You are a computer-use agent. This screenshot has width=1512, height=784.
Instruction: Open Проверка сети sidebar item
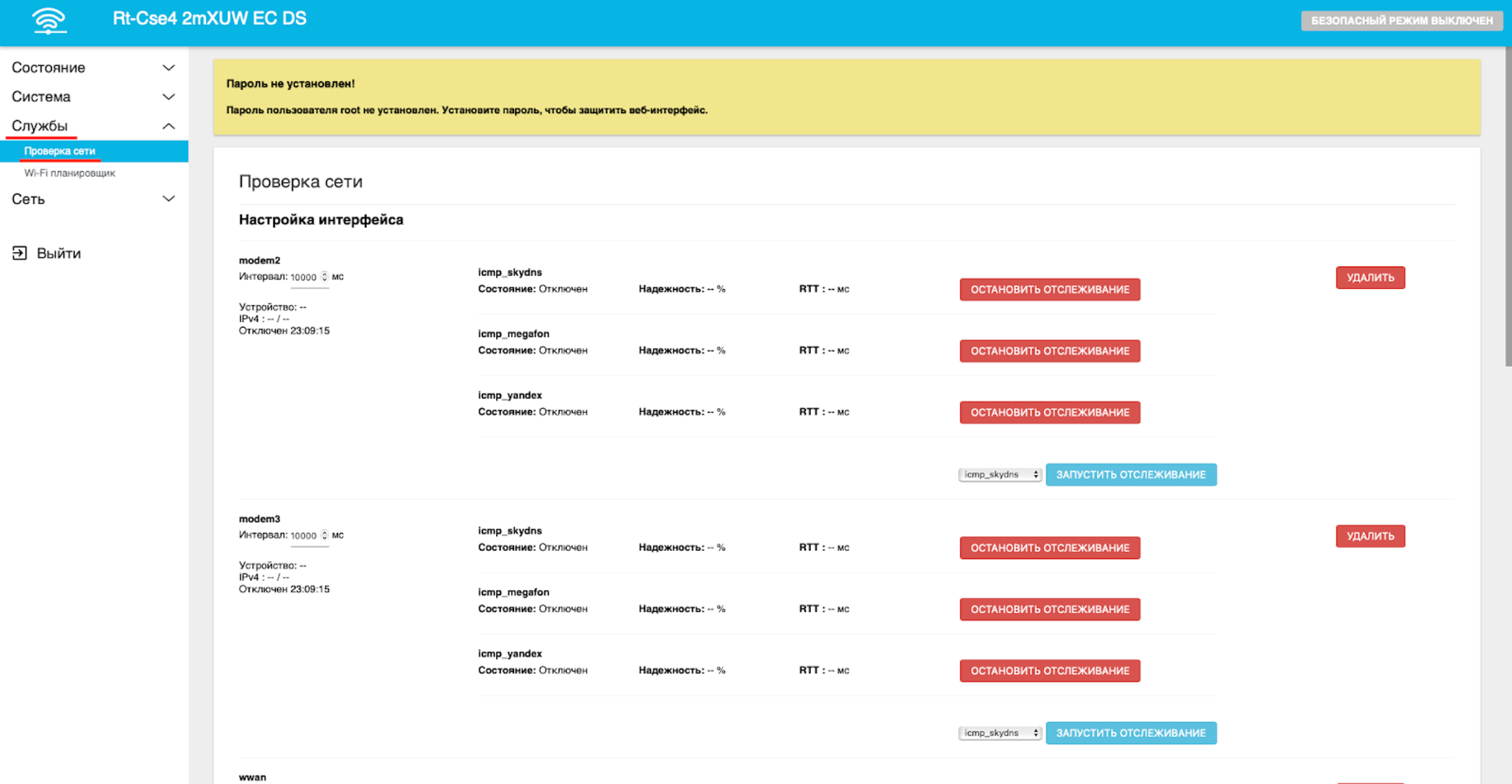(60, 151)
